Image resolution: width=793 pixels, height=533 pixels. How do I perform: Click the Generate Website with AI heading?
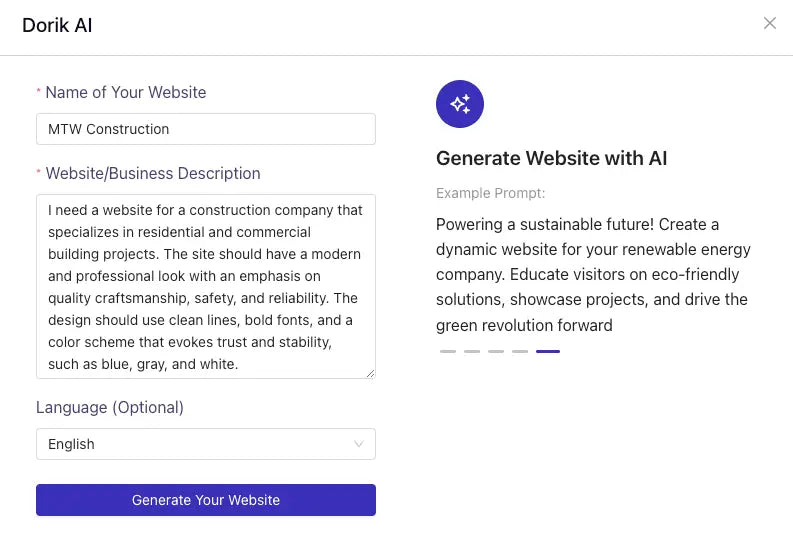point(551,158)
